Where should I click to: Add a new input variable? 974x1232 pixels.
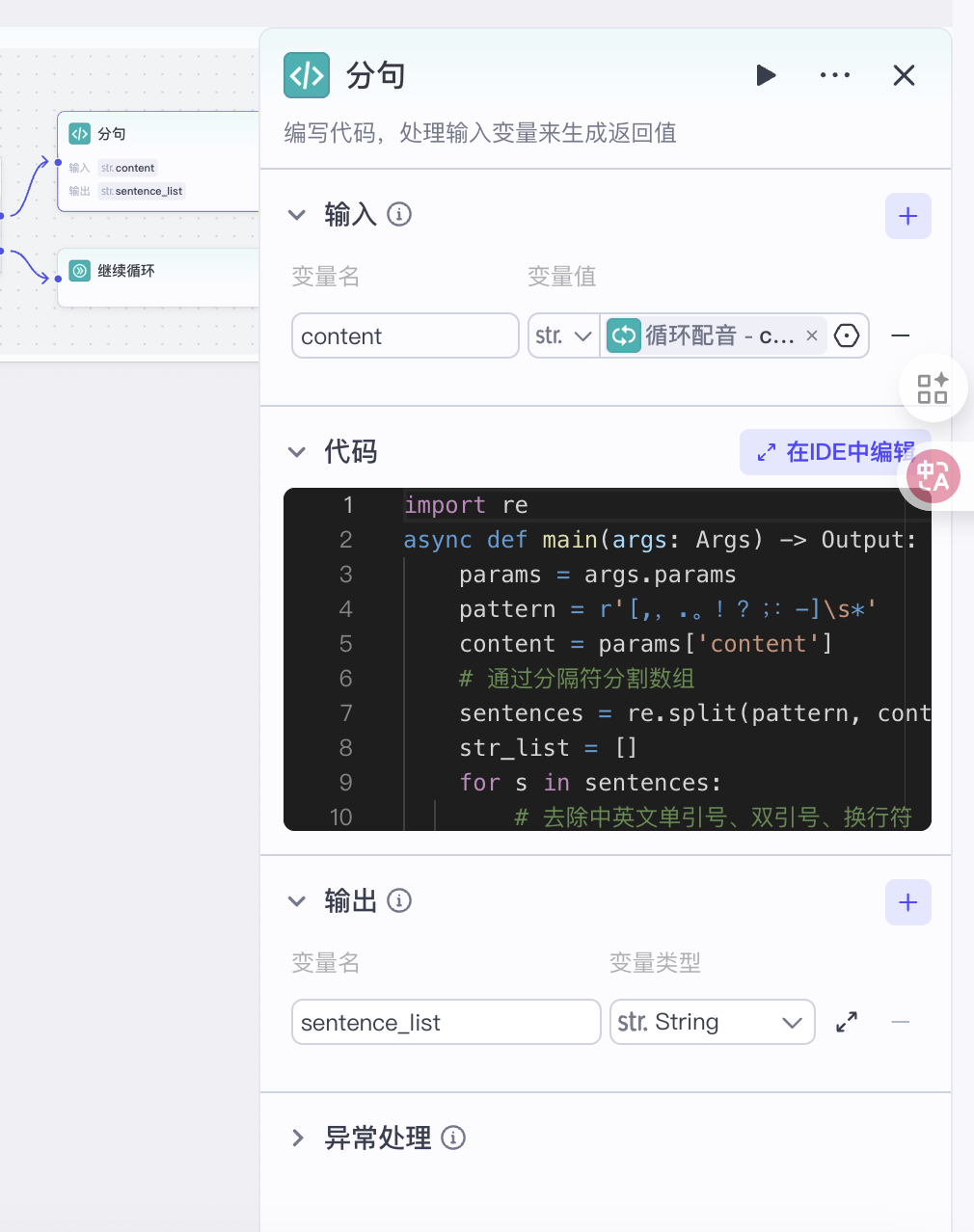pyautogui.click(x=907, y=216)
